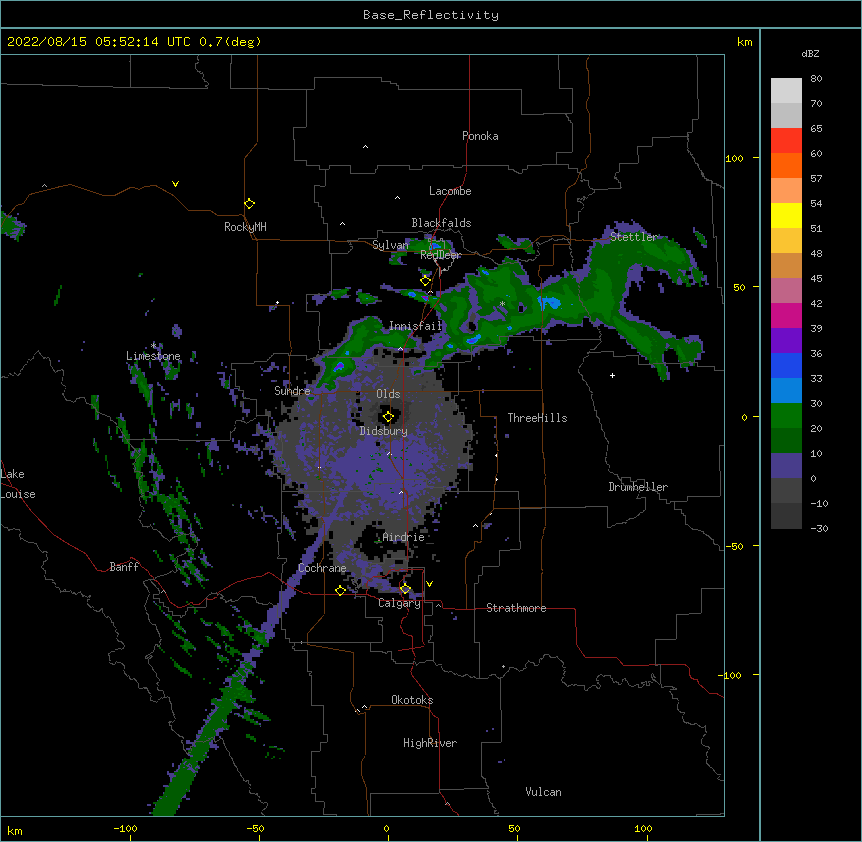Click the Sylvan label
The height and width of the screenshot is (842, 862).
(390, 245)
